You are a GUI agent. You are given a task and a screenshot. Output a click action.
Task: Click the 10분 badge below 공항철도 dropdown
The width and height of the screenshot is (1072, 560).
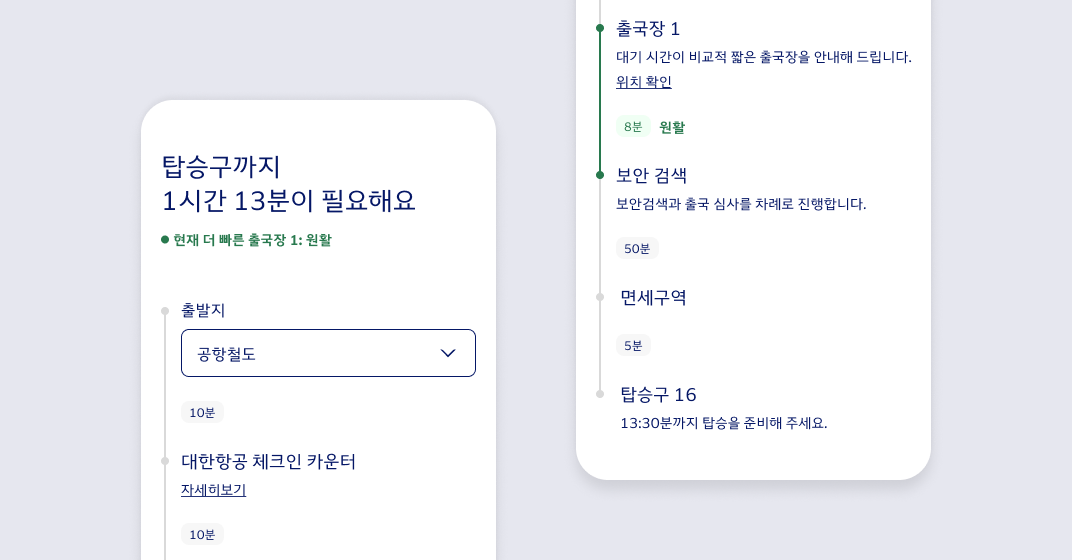[202, 412]
